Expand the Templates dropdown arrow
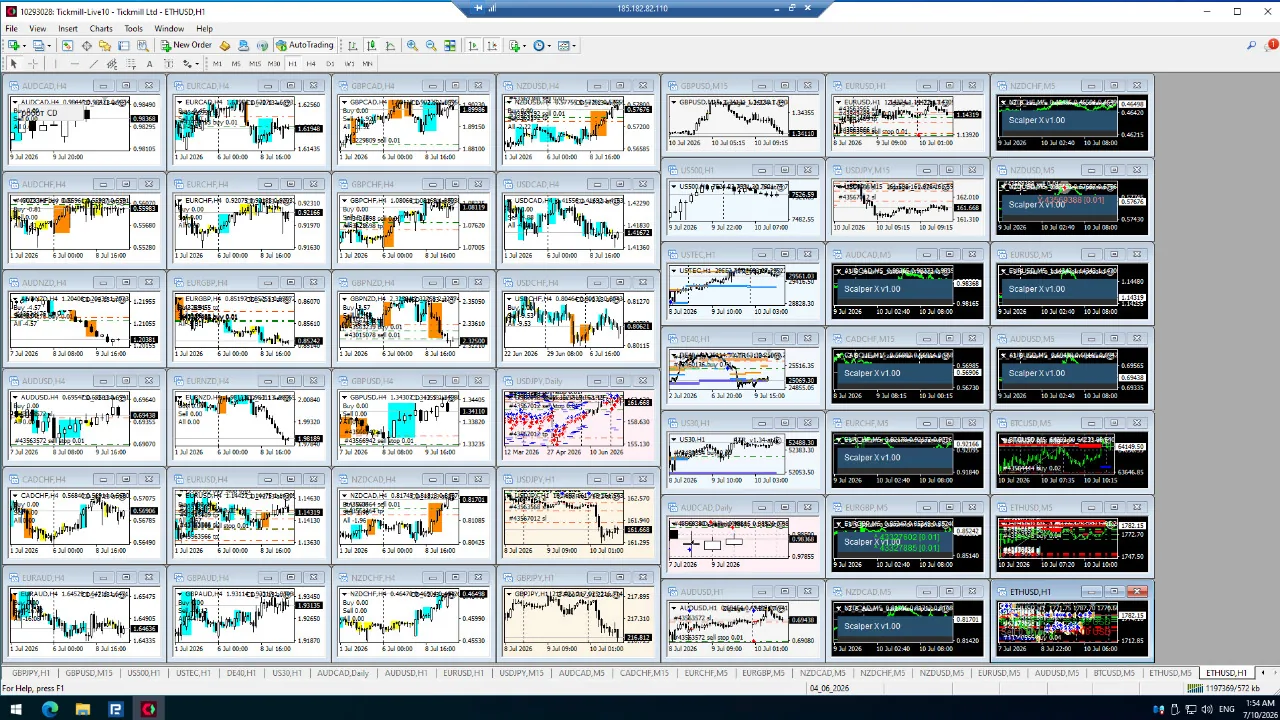The width and height of the screenshot is (1280, 720). click(x=574, y=45)
